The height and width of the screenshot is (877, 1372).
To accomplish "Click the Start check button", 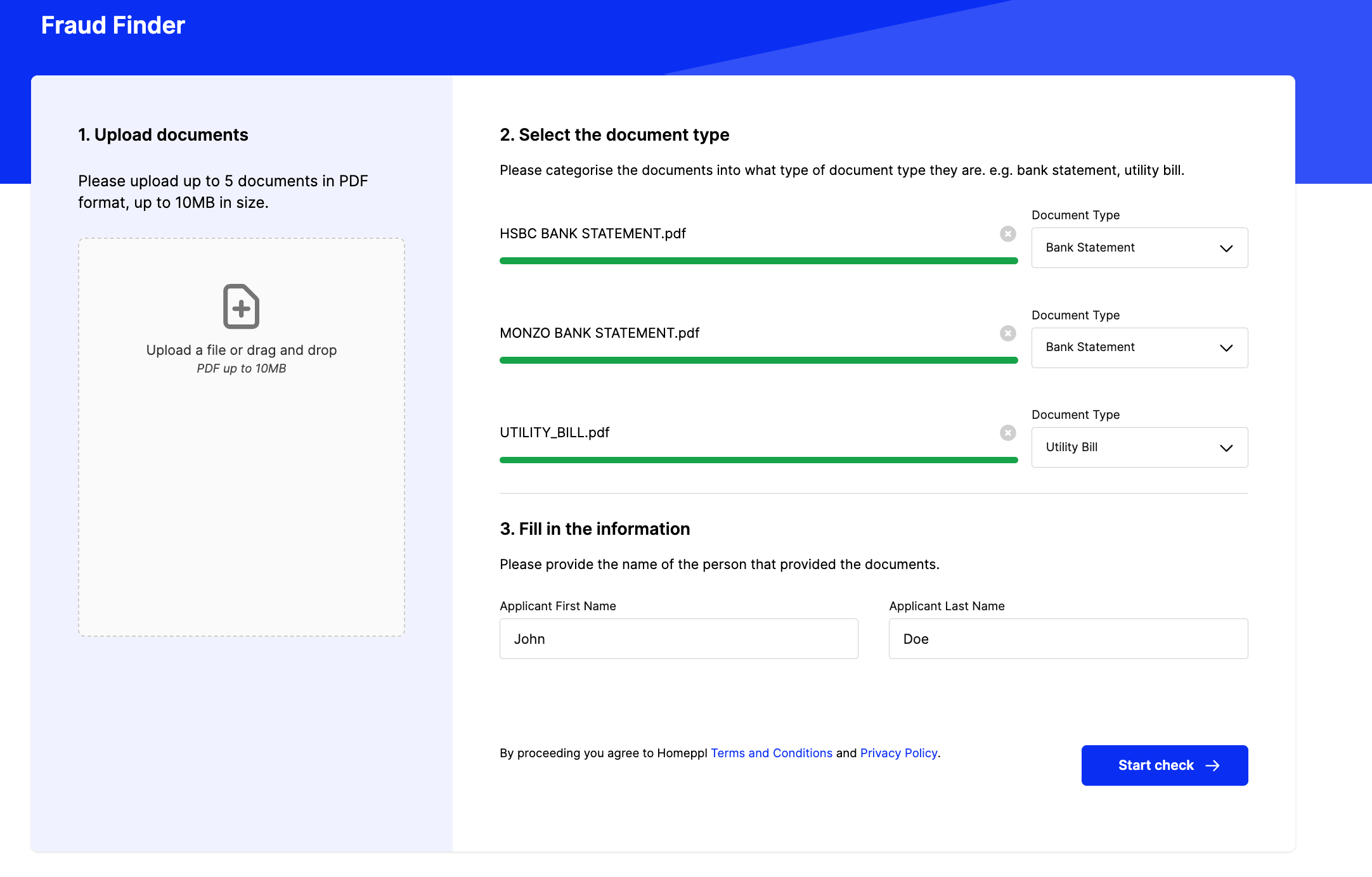I will point(1164,765).
